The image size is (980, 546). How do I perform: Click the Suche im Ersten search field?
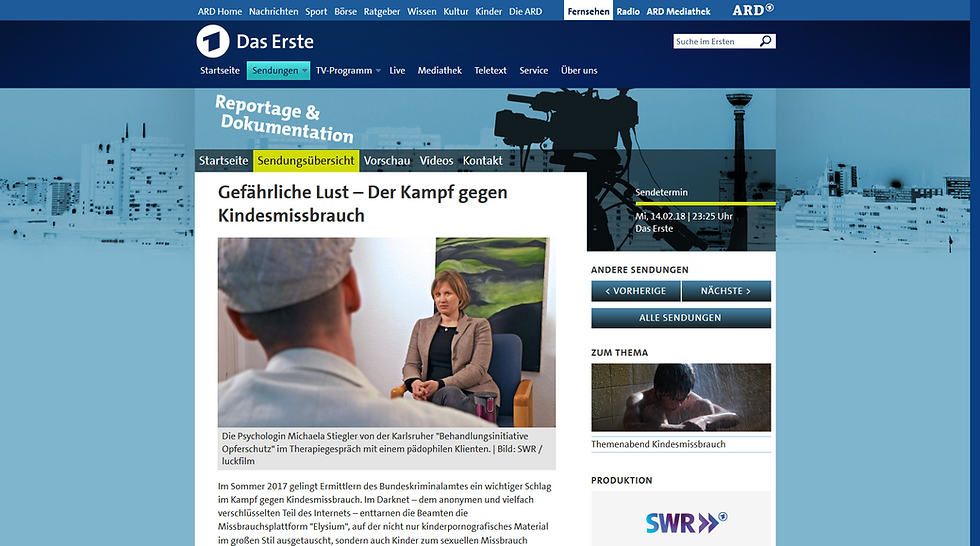click(716, 41)
